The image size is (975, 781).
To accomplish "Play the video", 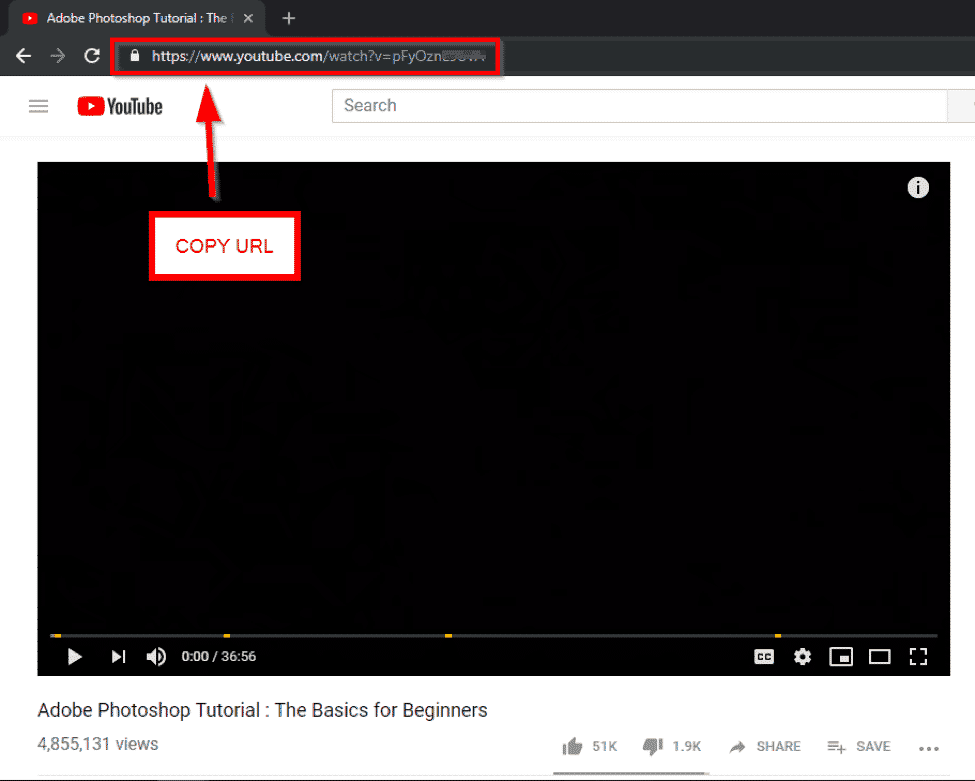I will pyautogui.click(x=74, y=657).
